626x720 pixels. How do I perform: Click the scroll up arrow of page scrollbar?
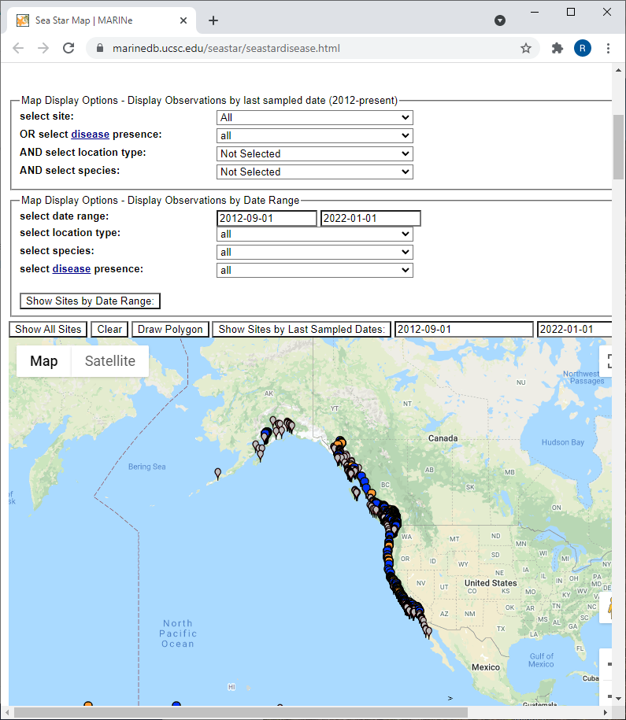[x=618, y=70]
